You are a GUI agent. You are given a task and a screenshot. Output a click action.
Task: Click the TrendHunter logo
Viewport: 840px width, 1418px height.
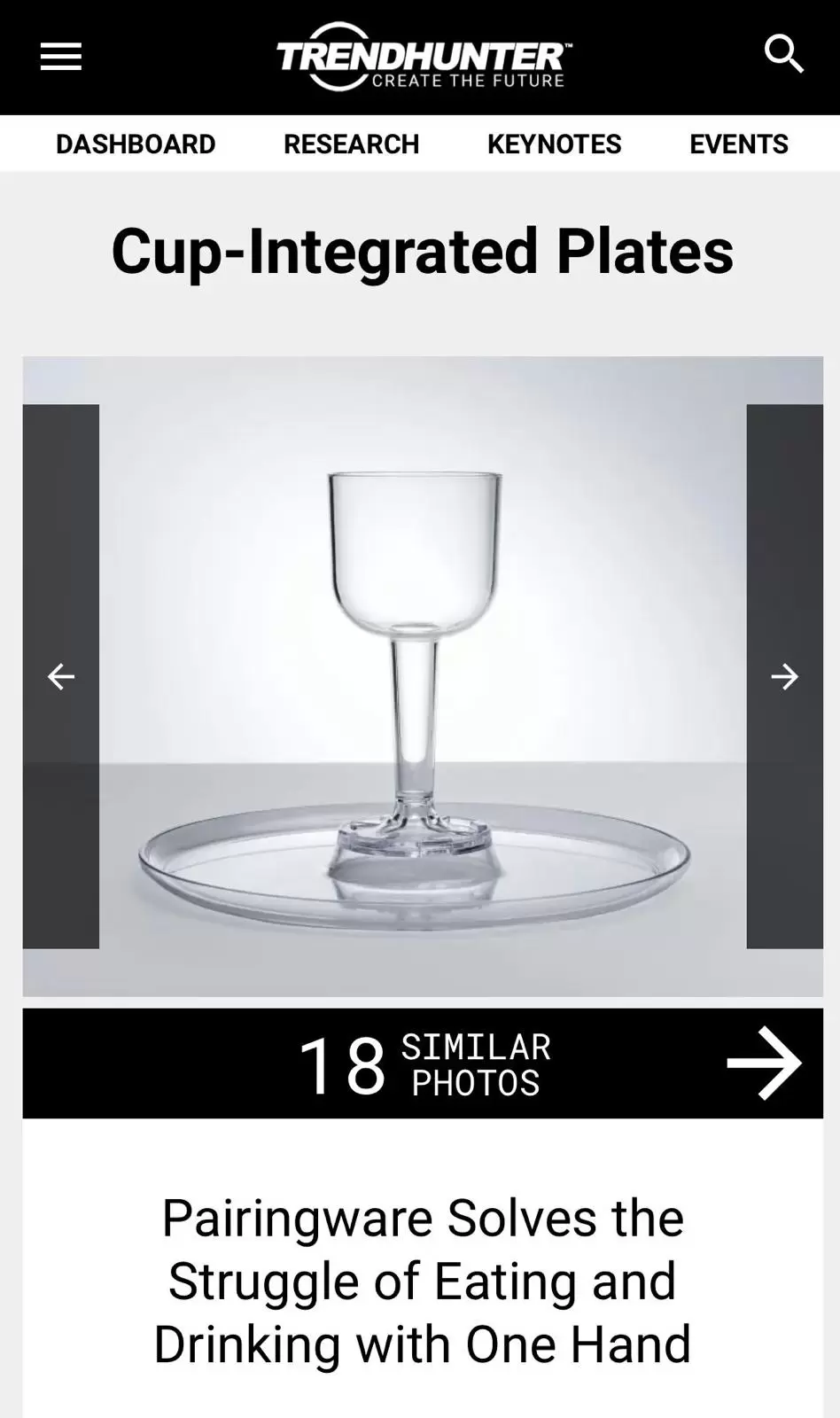[x=424, y=57]
